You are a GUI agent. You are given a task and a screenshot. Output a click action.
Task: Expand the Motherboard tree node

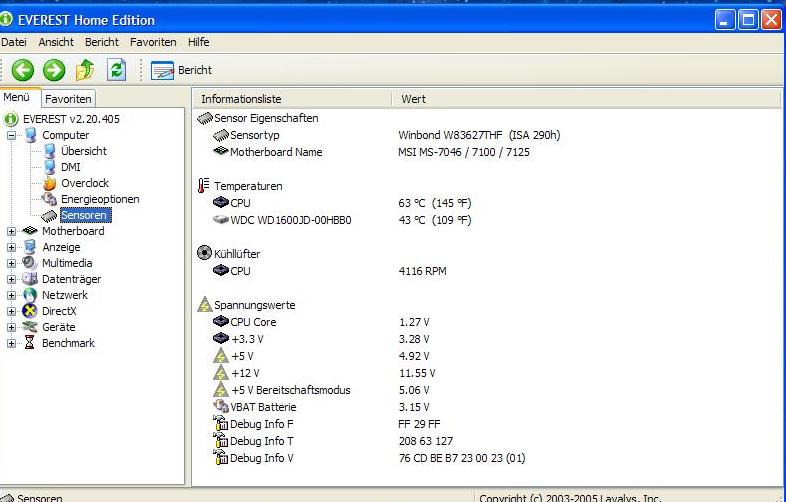point(11,231)
